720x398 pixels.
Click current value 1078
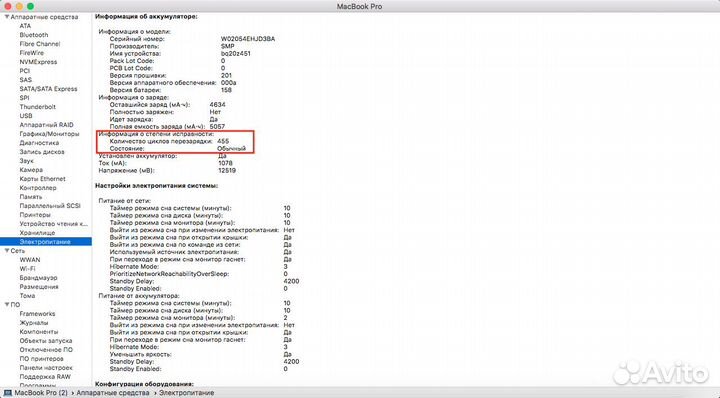(x=225, y=163)
